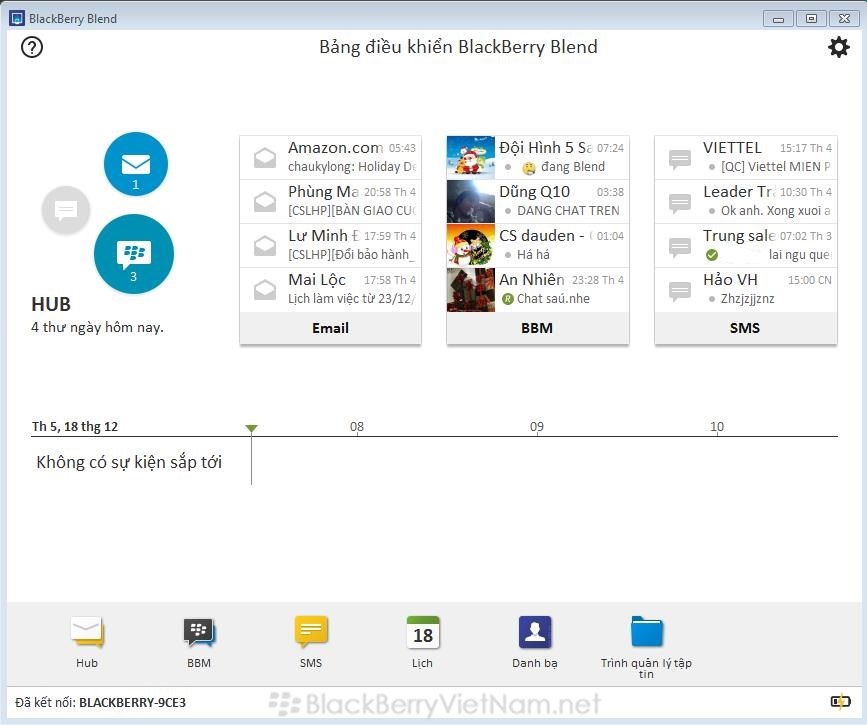The height and width of the screenshot is (725, 867).
Task: Open the VIETTEL SMS message
Action: [745, 157]
